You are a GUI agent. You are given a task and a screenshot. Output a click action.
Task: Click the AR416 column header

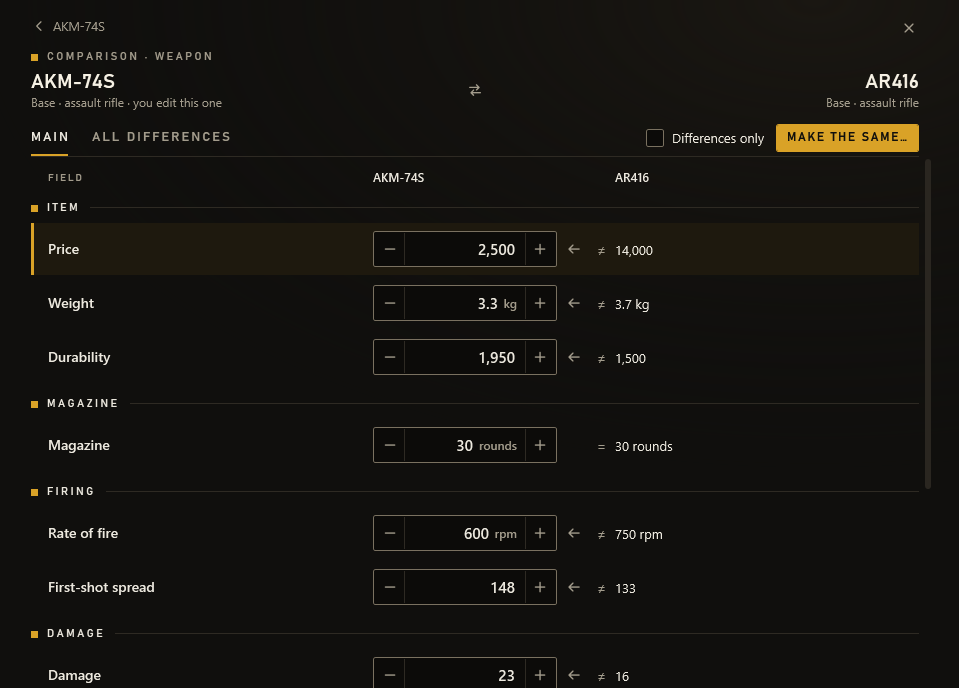point(632,177)
